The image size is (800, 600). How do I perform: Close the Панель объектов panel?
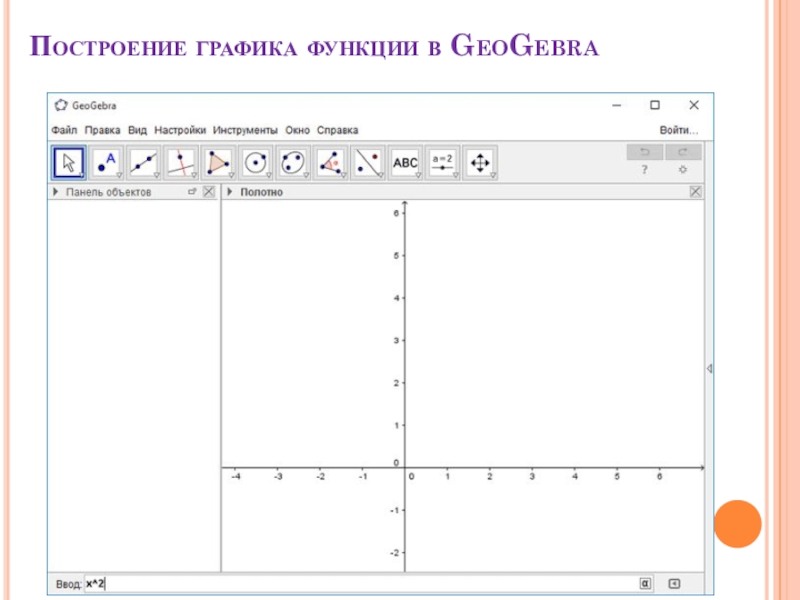click(x=209, y=192)
